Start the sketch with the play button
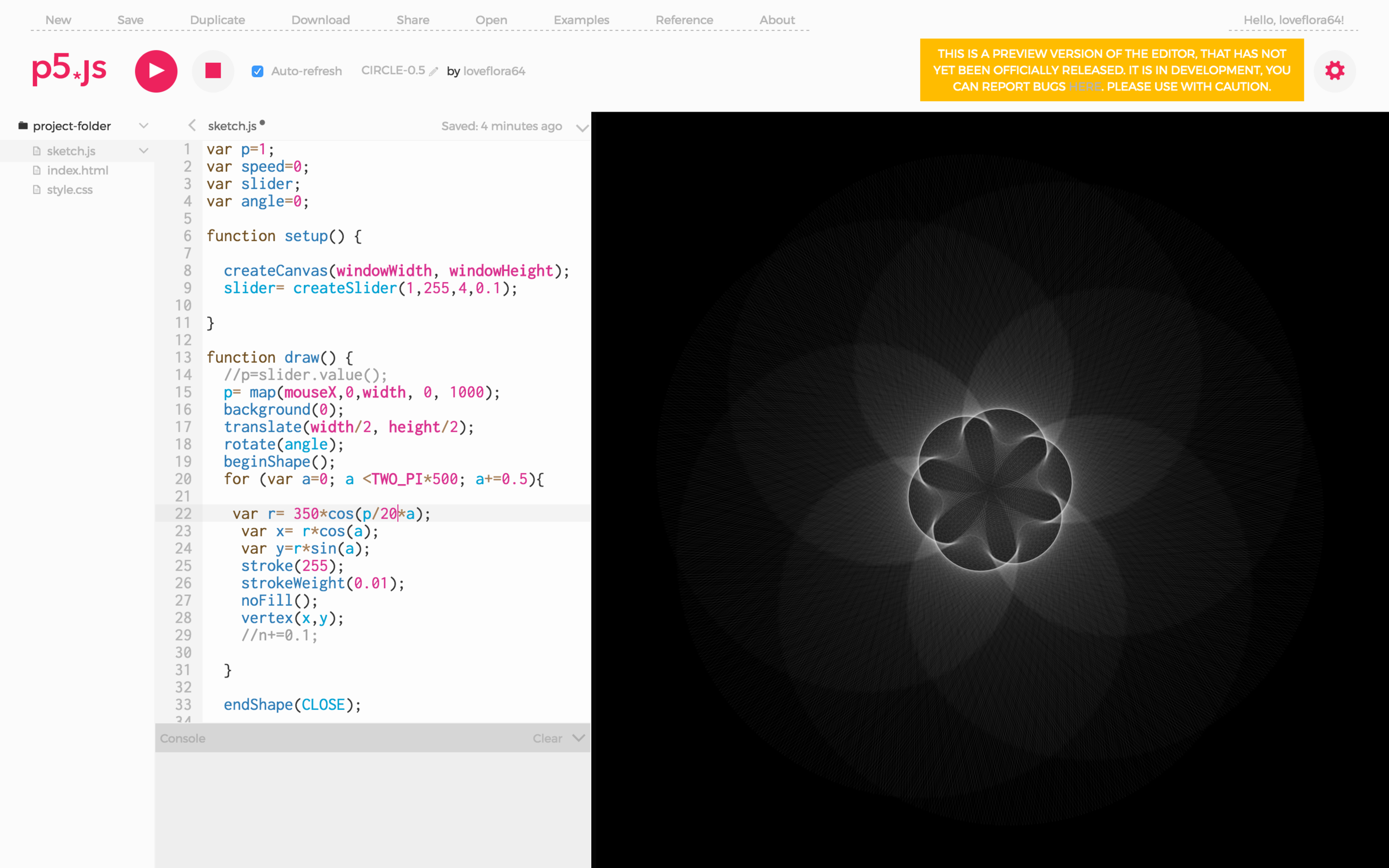The width and height of the screenshot is (1389, 868). click(x=156, y=71)
